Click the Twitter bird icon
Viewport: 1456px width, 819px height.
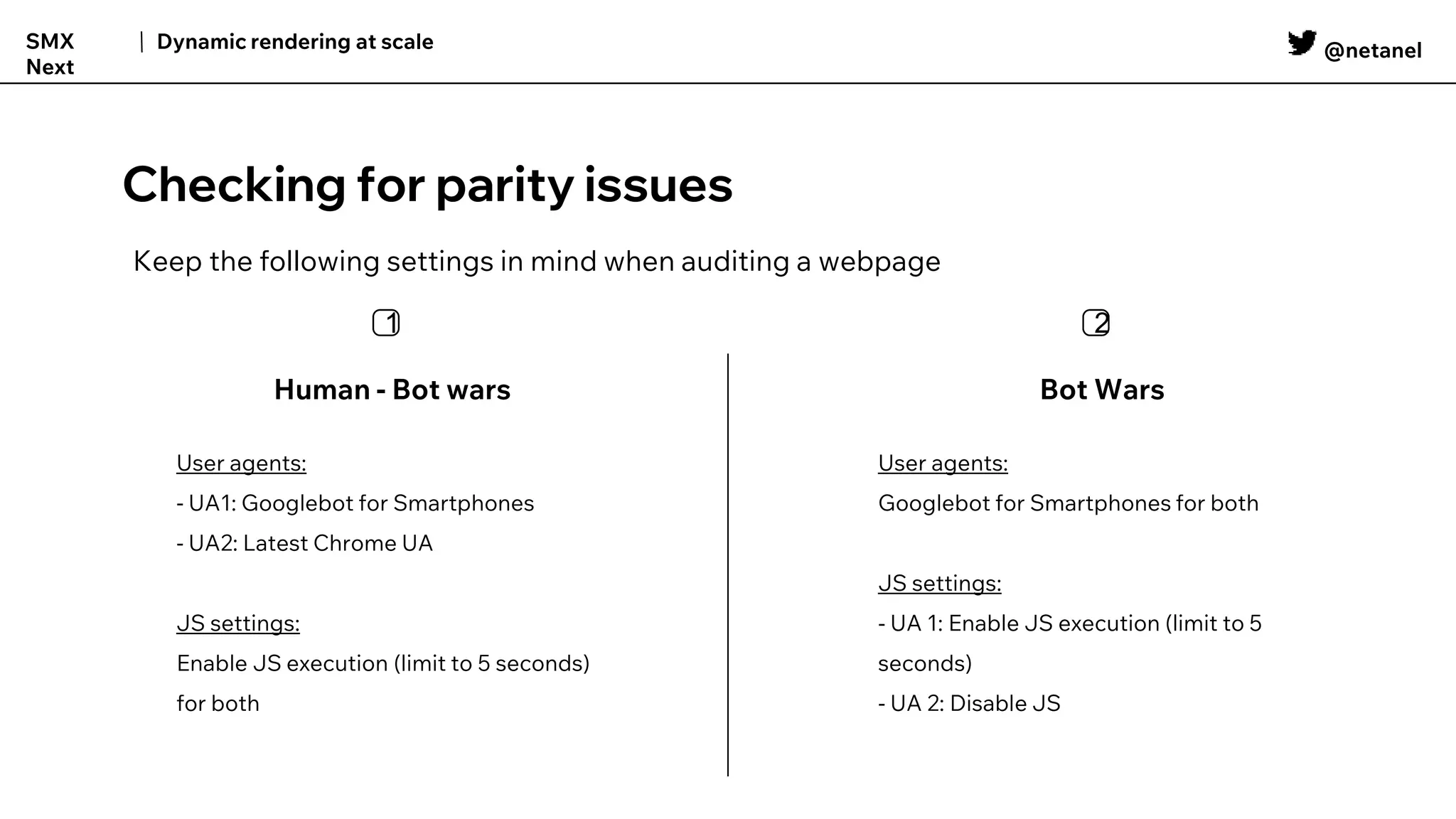pyautogui.click(x=1302, y=43)
